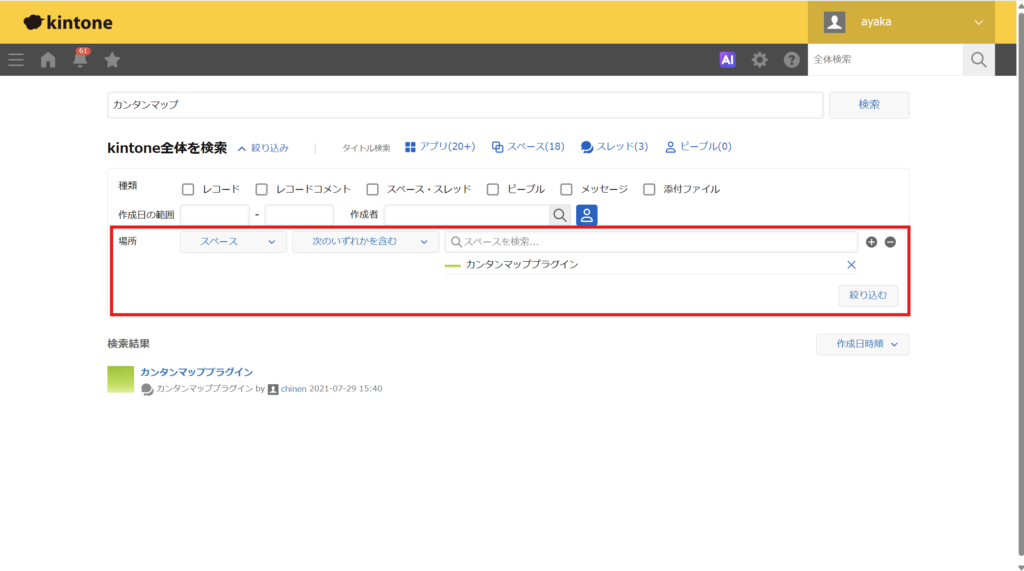Viewport: 1024px width, 571px height.
Task: Click the creator field search magnifier
Action: coord(560,215)
